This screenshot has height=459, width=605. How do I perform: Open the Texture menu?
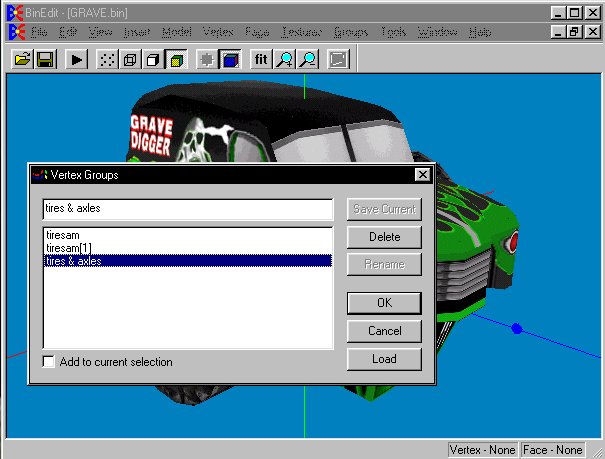pyautogui.click(x=301, y=32)
